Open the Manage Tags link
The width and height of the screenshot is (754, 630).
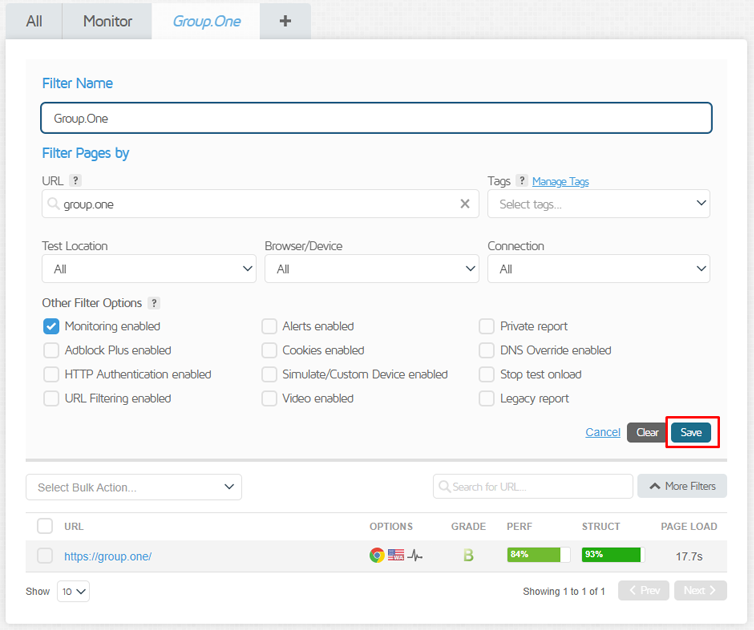click(x=560, y=181)
